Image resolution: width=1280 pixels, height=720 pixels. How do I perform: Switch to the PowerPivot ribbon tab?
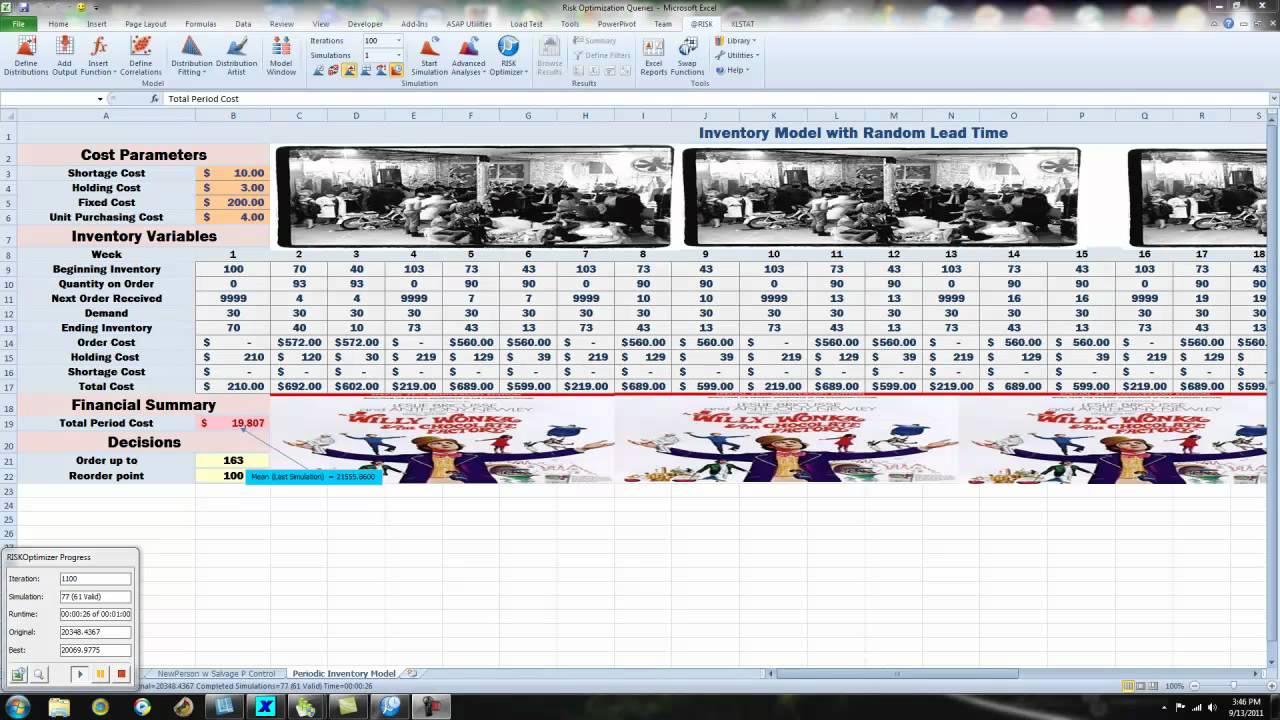coord(617,23)
